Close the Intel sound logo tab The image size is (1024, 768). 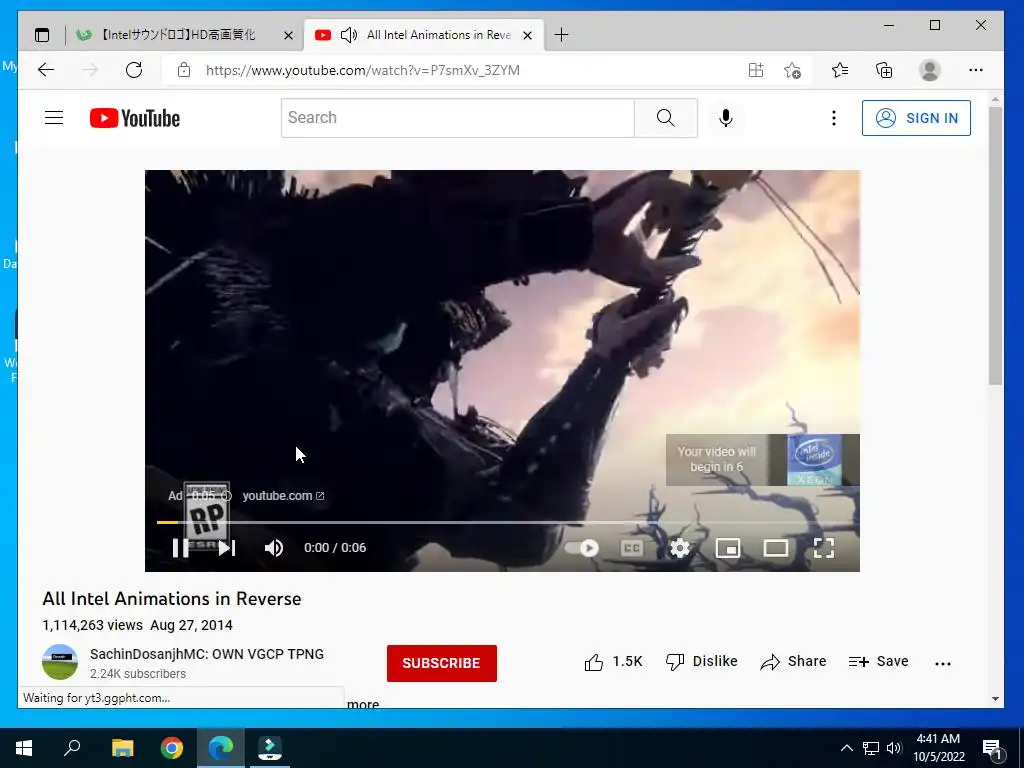[x=288, y=35]
